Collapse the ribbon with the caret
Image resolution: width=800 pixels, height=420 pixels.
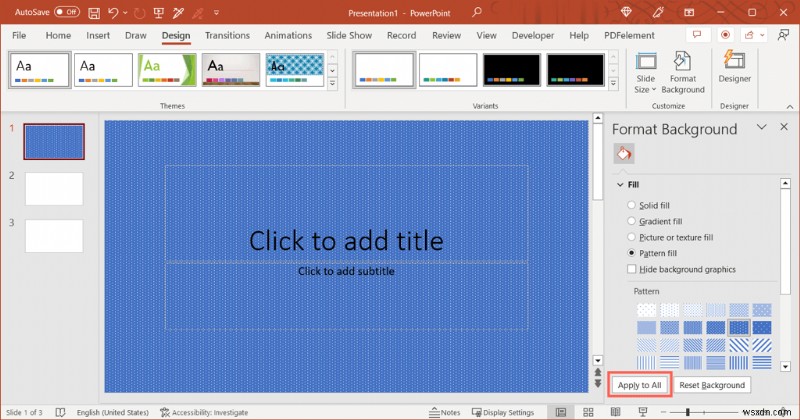pyautogui.click(x=790, y=106)
